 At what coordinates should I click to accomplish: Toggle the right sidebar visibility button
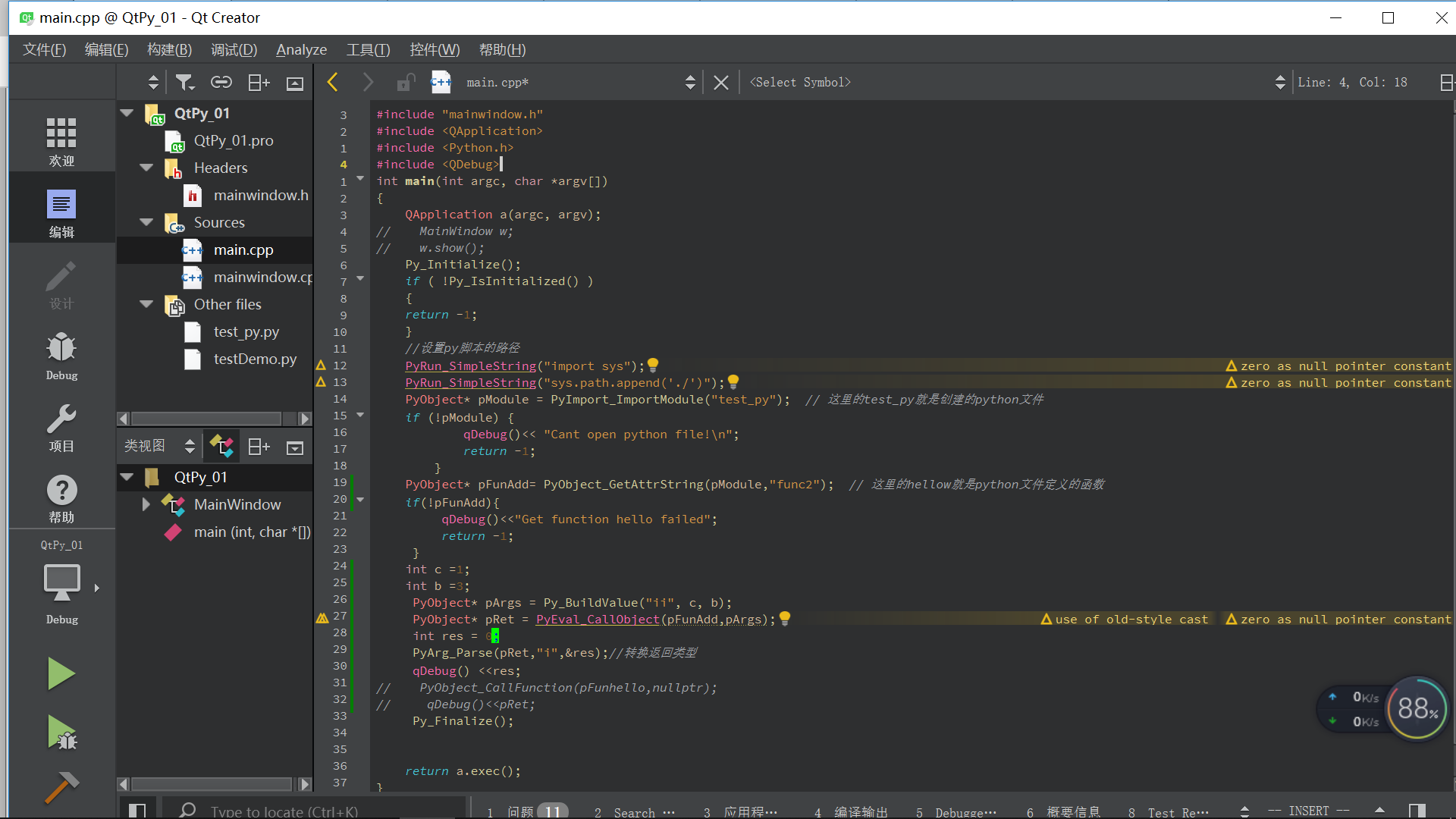1417,811
